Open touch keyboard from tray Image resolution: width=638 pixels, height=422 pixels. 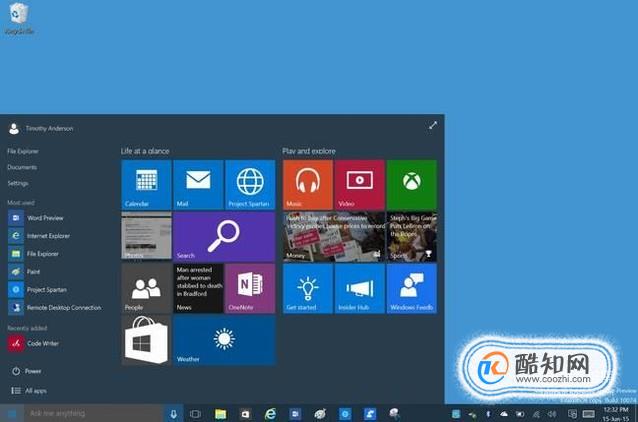tap(589, 414)
